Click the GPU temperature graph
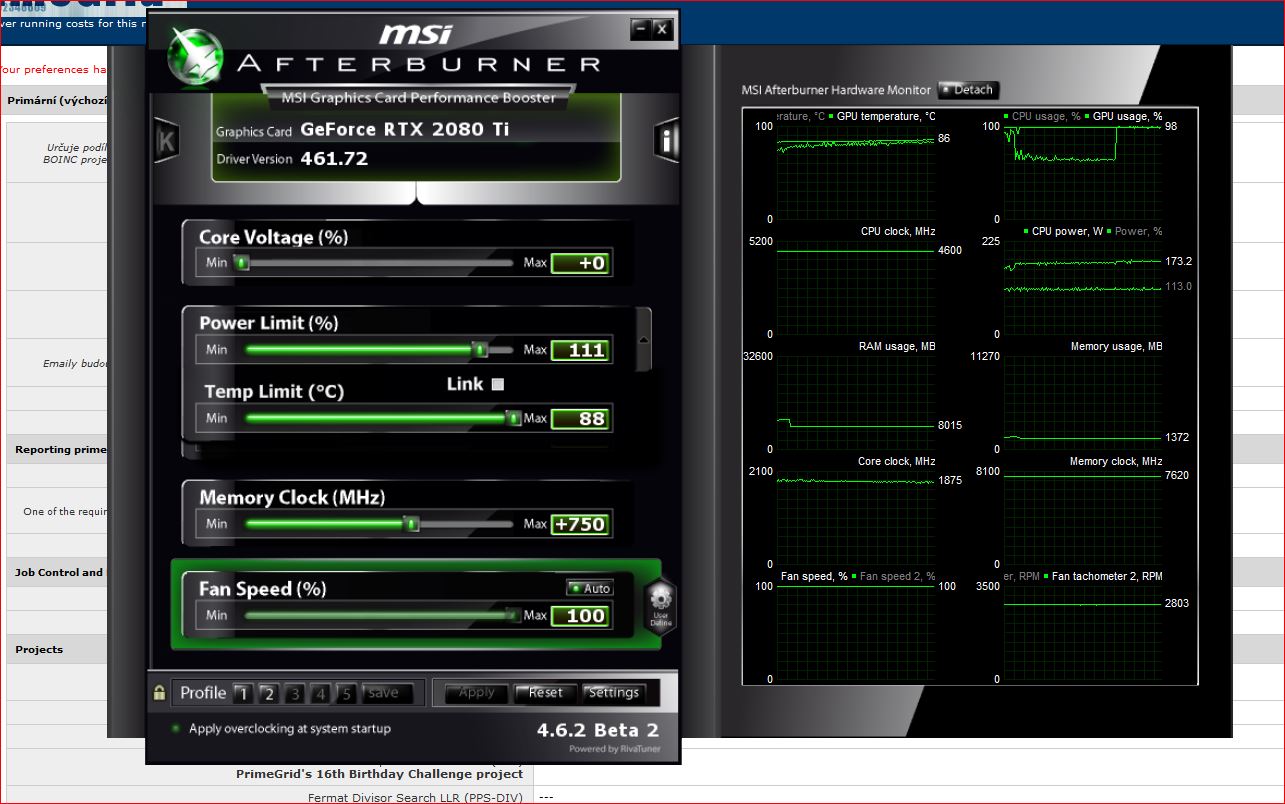Image resolution: width=1285 pixels, height=804 pixels. tap(857, 170)
